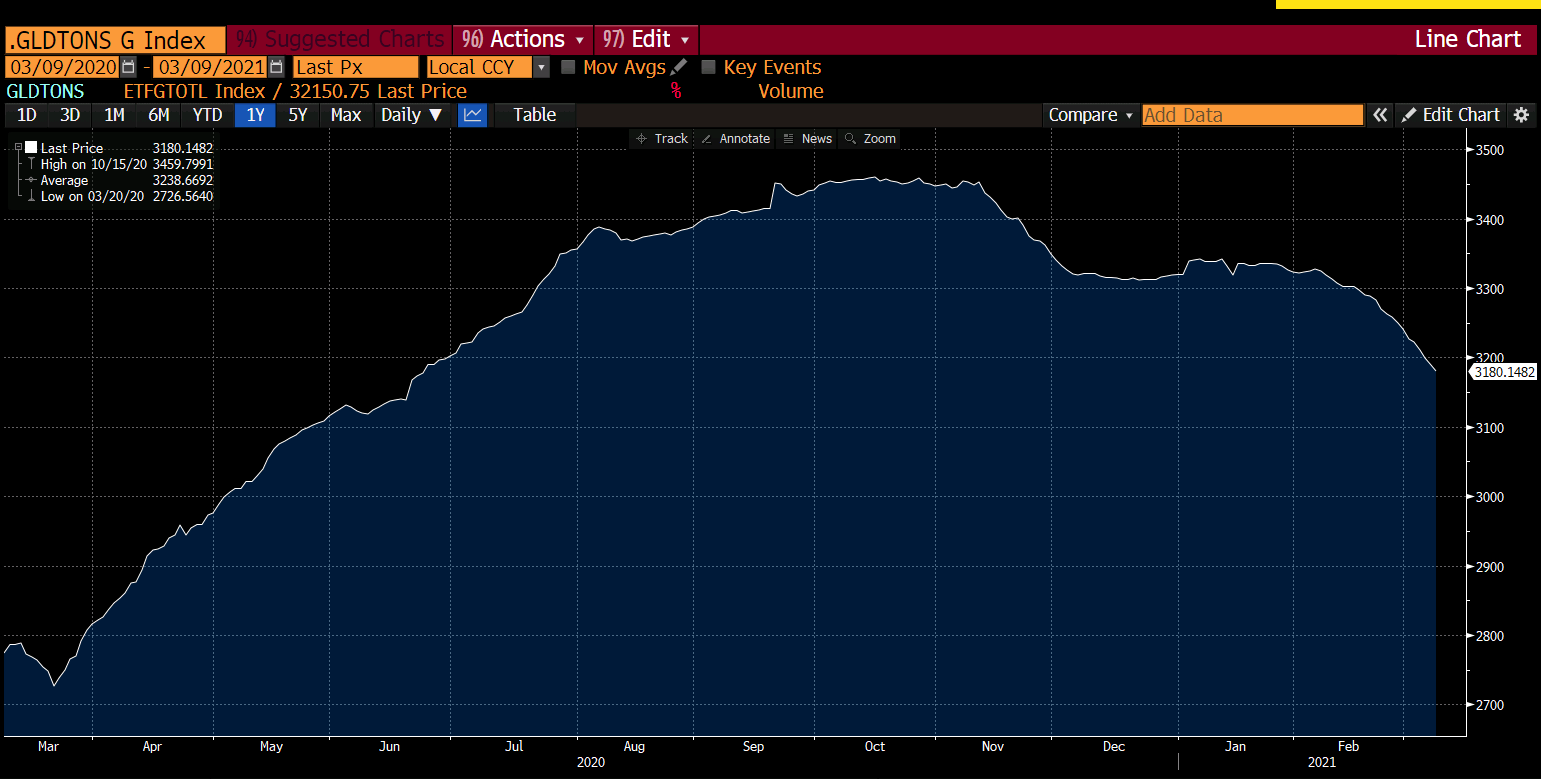Click the start date field 03/09/2020

(x=62, y=67)
